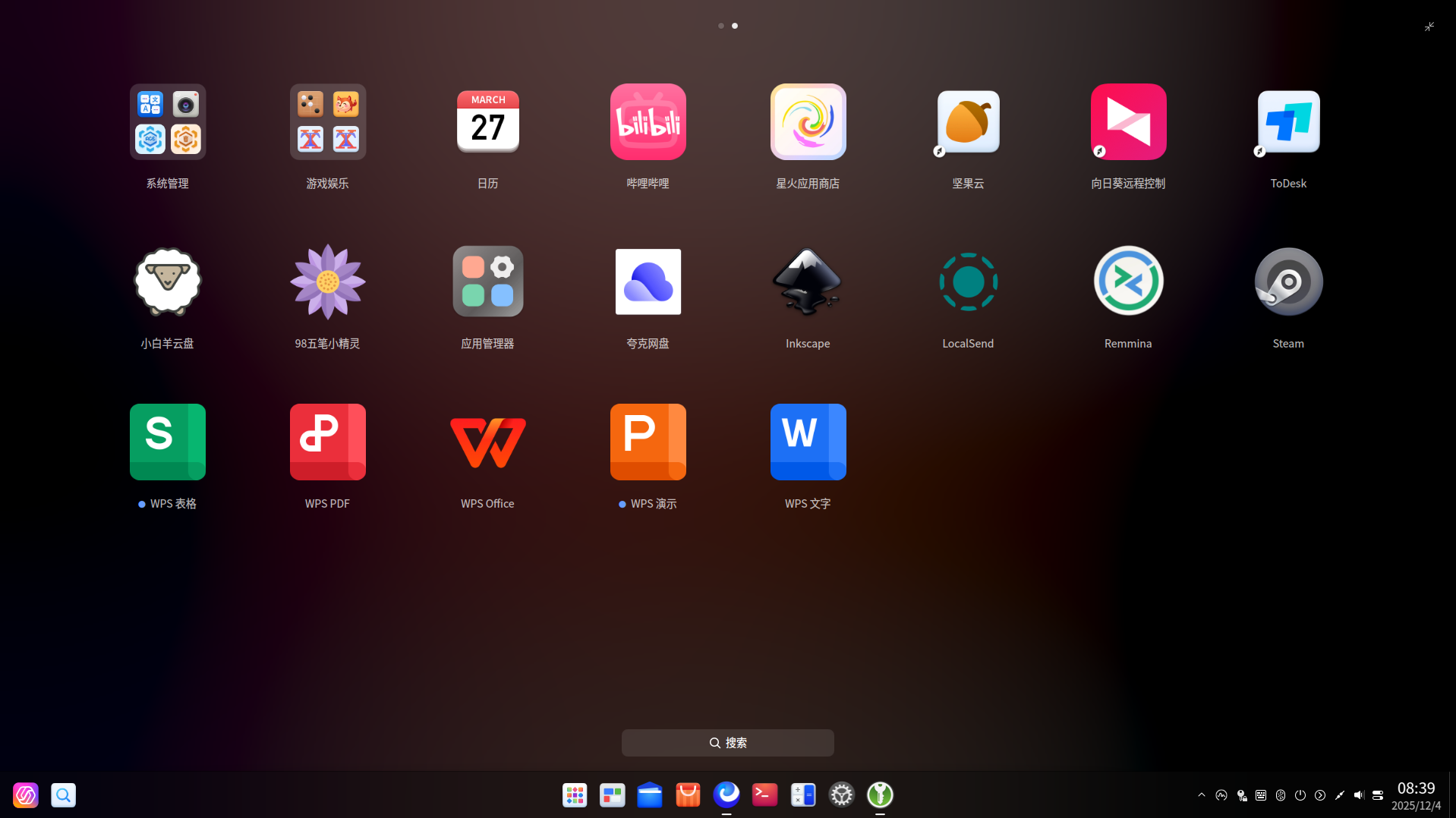This screenshot has width=1456, height=818.
Task: Open the magnifier search icon at dock left
Action: click(x=64, y=794)
